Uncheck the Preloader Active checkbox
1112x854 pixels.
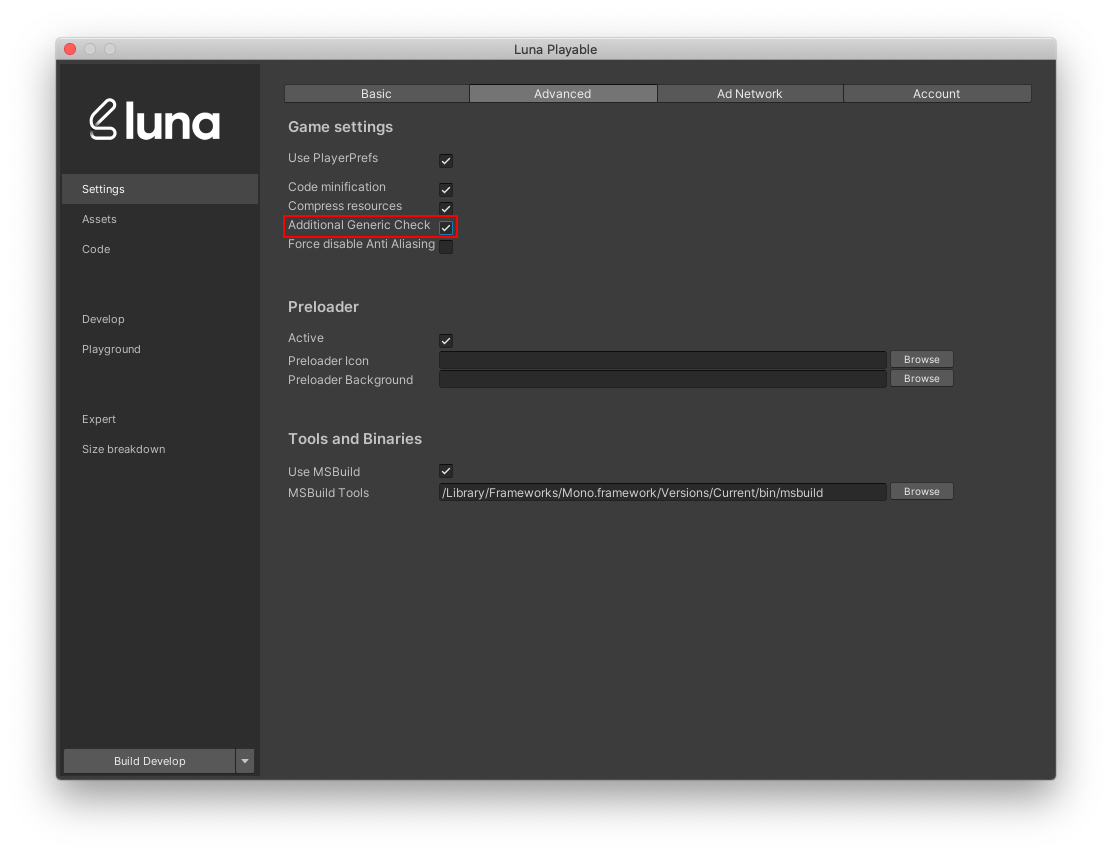[446, 340]
